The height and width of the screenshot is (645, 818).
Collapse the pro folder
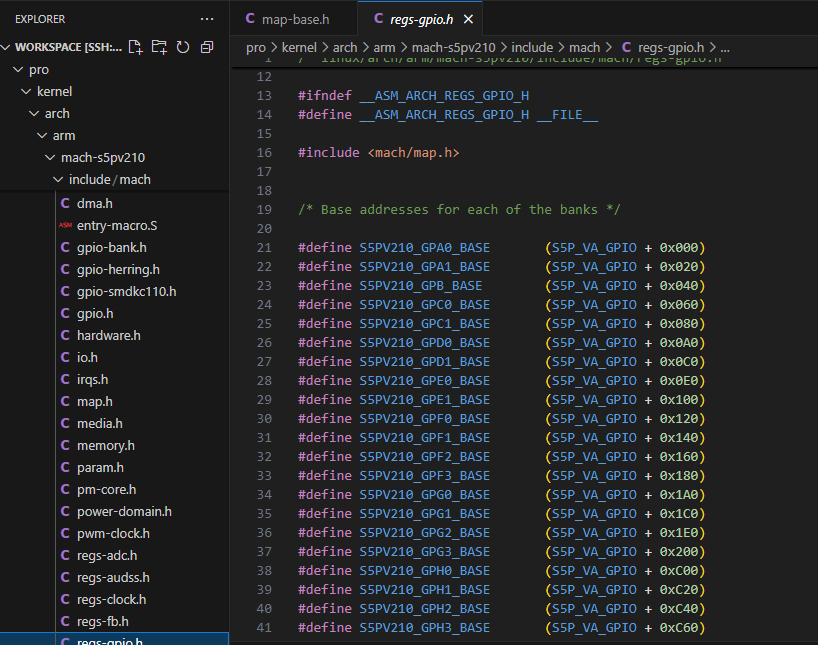pyautogui.click(x=18, y=69)
